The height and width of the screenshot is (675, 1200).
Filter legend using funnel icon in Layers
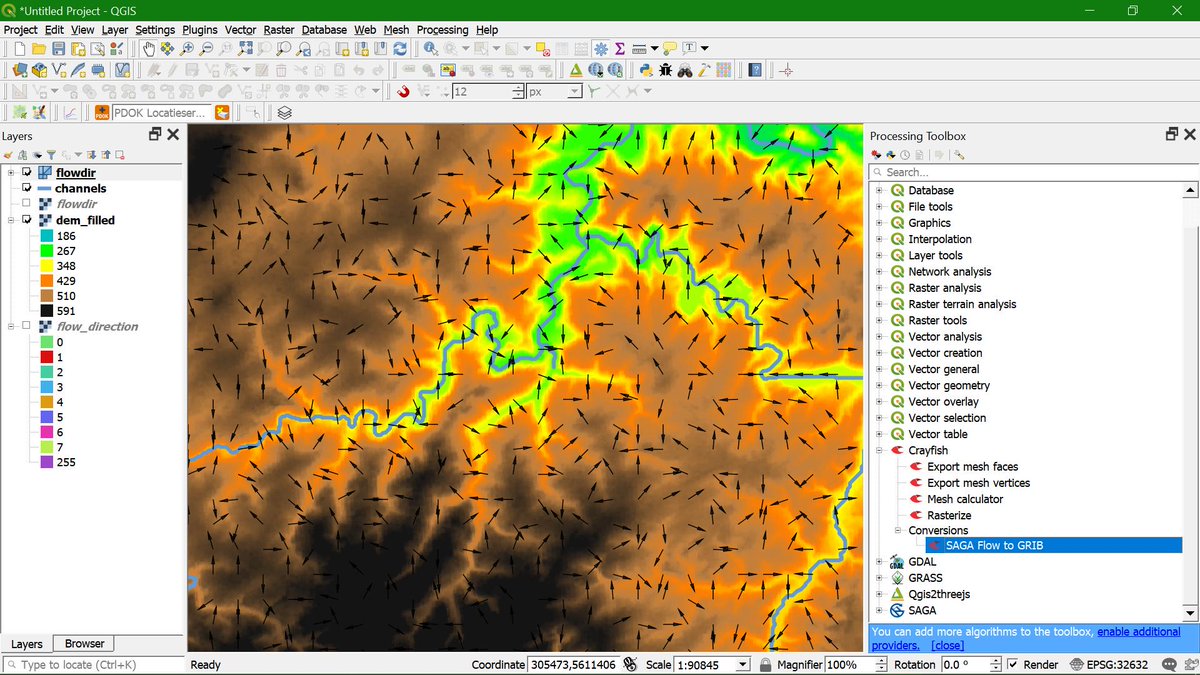(51, 155)
